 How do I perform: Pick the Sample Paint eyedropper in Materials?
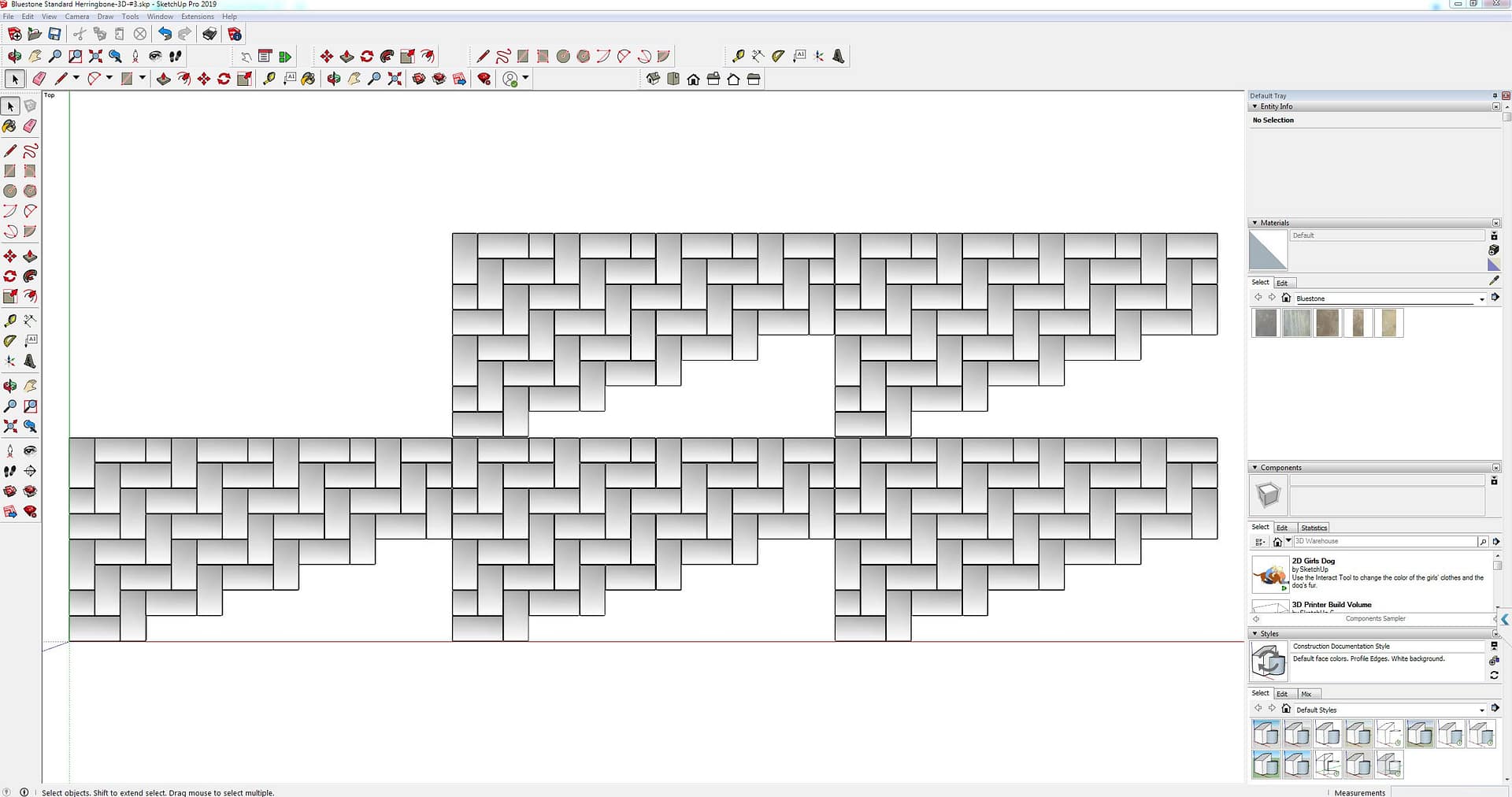1494,281
